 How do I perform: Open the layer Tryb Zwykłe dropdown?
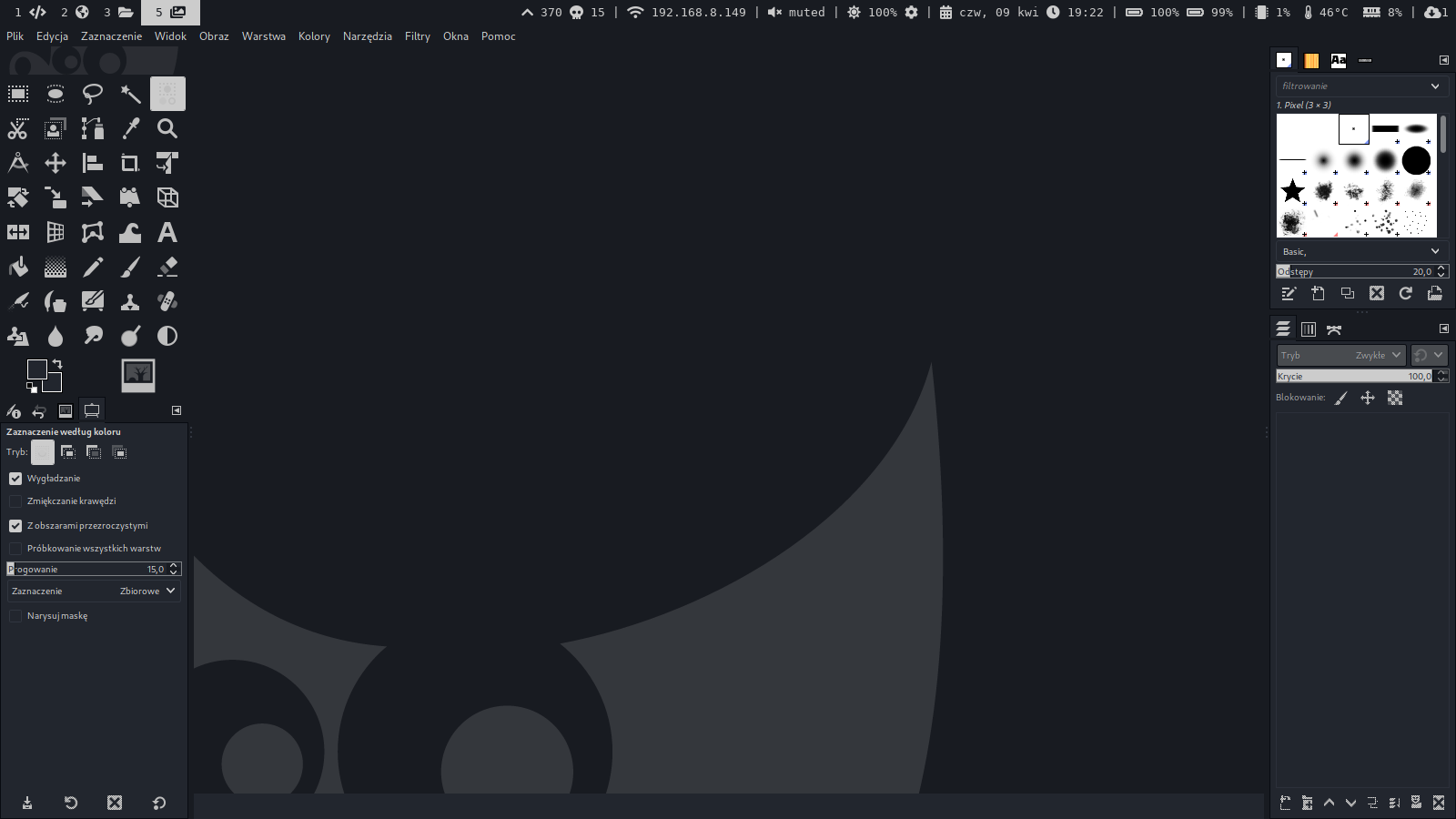1341,355
